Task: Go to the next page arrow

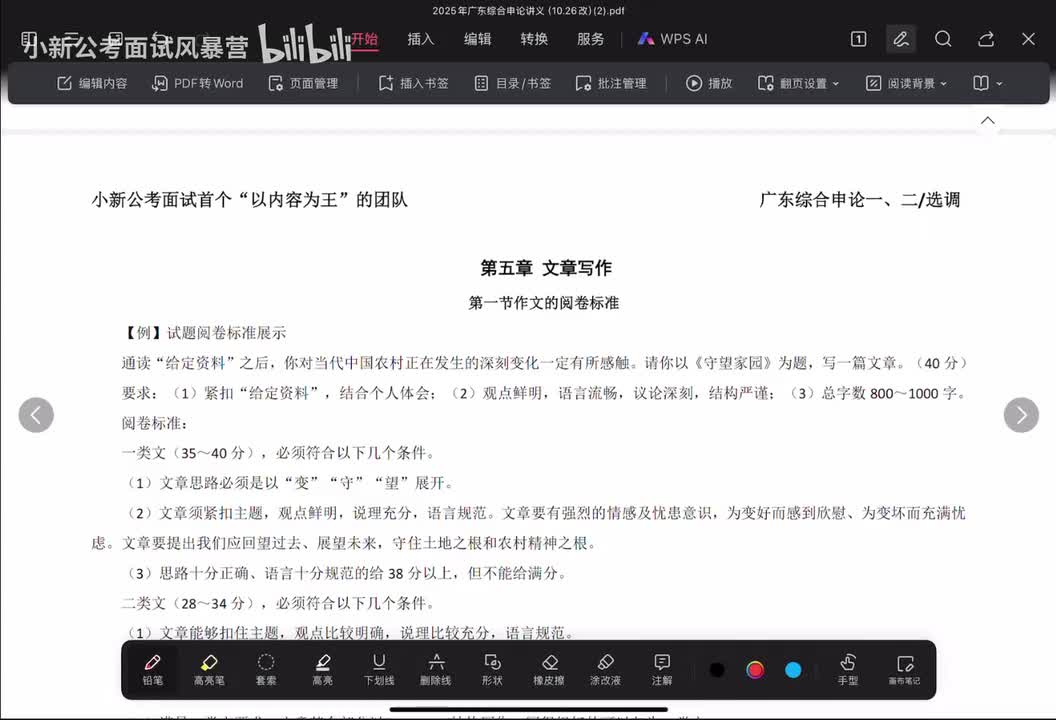Action: tap(1021, 415)
